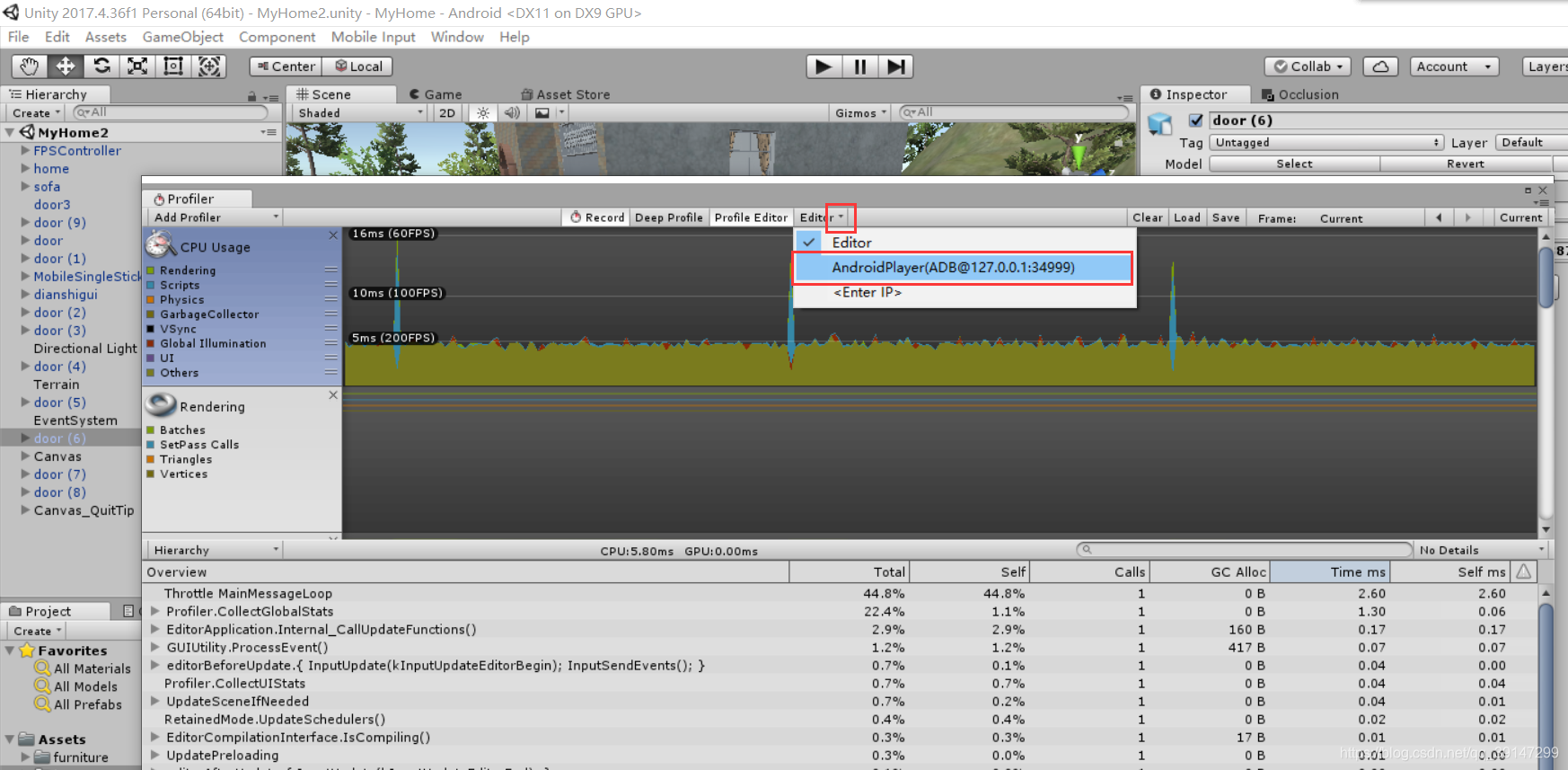Select the combined Transform tool
1568x770 pixels.
pos(209,66)
